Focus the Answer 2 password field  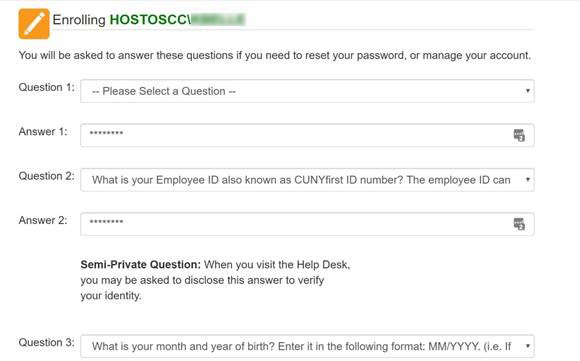coord(307,224)
